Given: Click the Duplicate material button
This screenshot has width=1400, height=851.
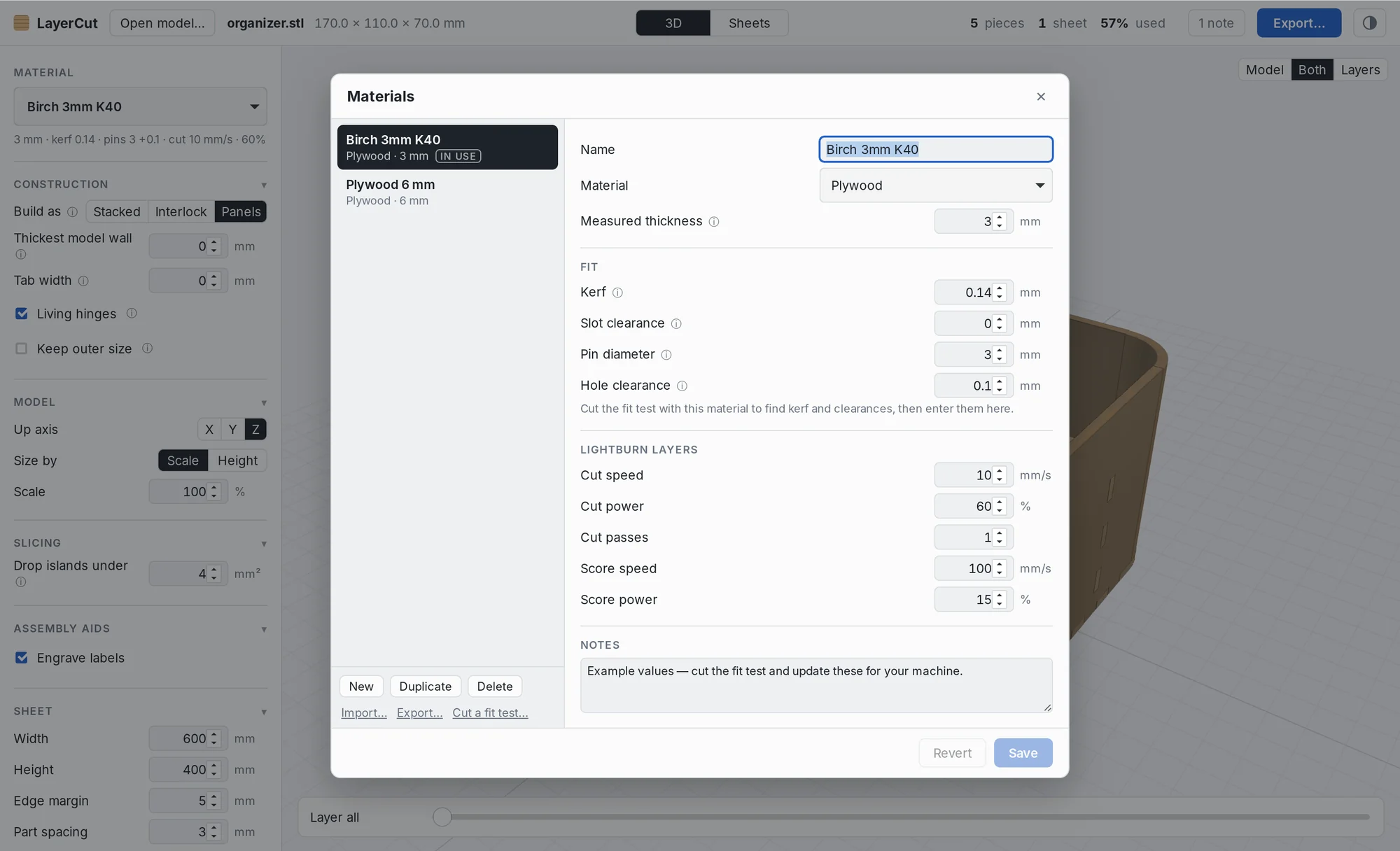Looking at the screenshot, I should [425, 687].
